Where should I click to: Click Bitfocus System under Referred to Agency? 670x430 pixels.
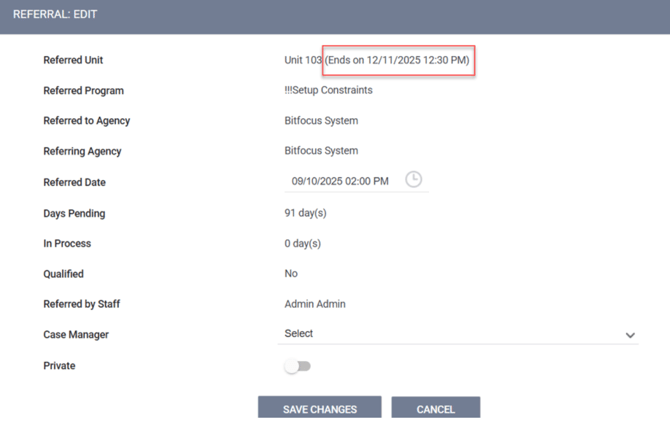point(321,121)
